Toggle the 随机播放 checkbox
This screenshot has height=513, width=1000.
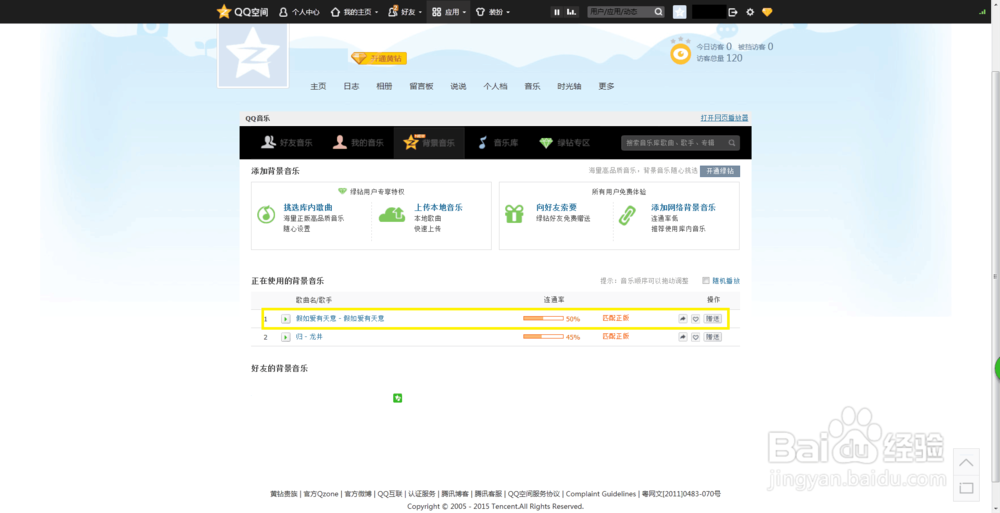click(705, 281)
